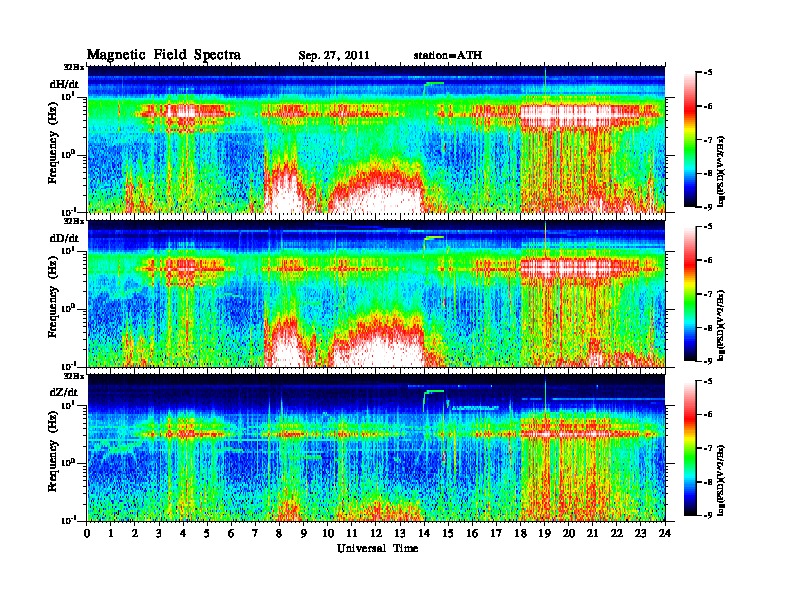Click the dZ/dt spectrogram plot

pos(376,448)
